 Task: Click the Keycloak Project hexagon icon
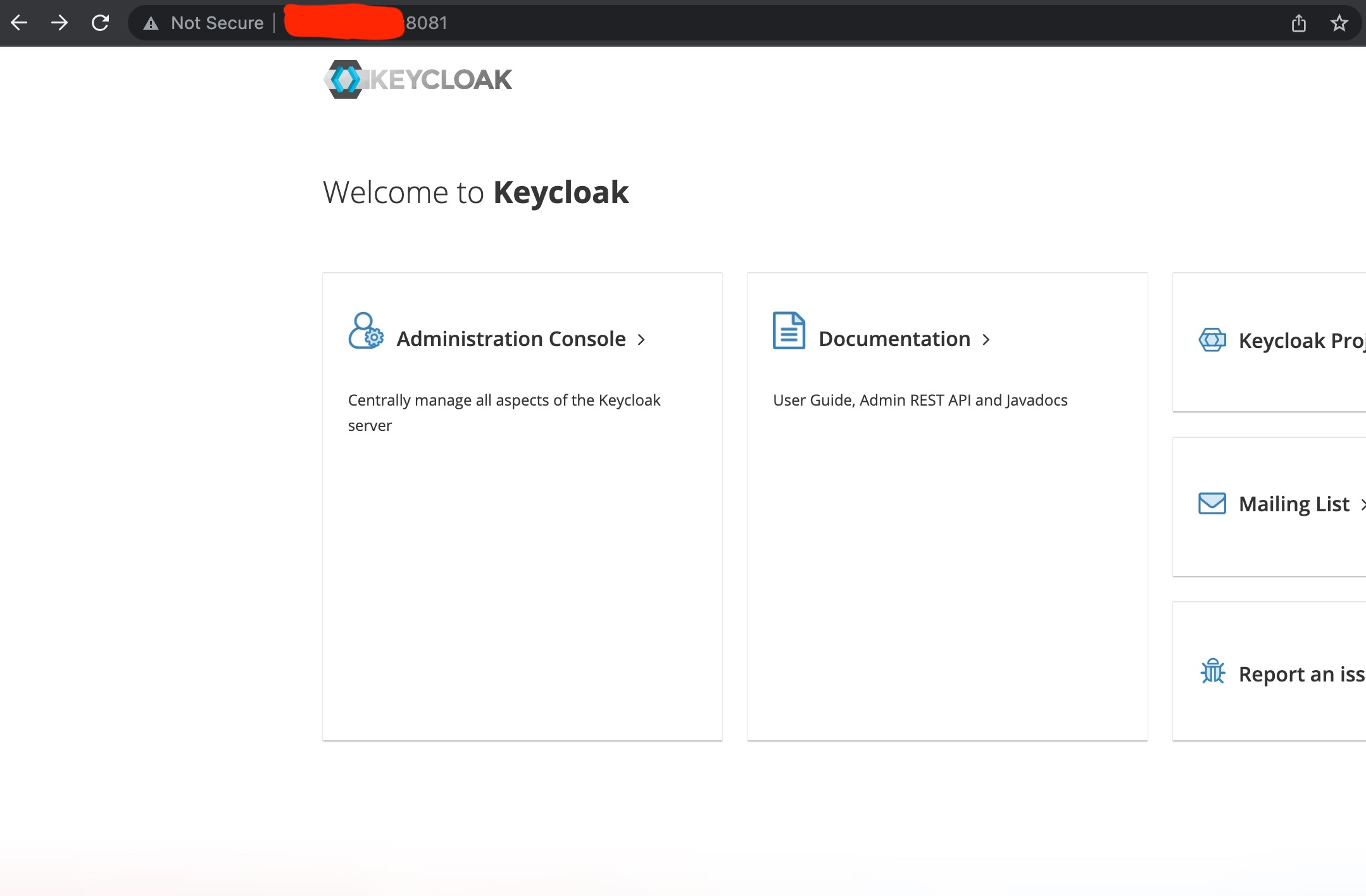tap(1212, 340)
